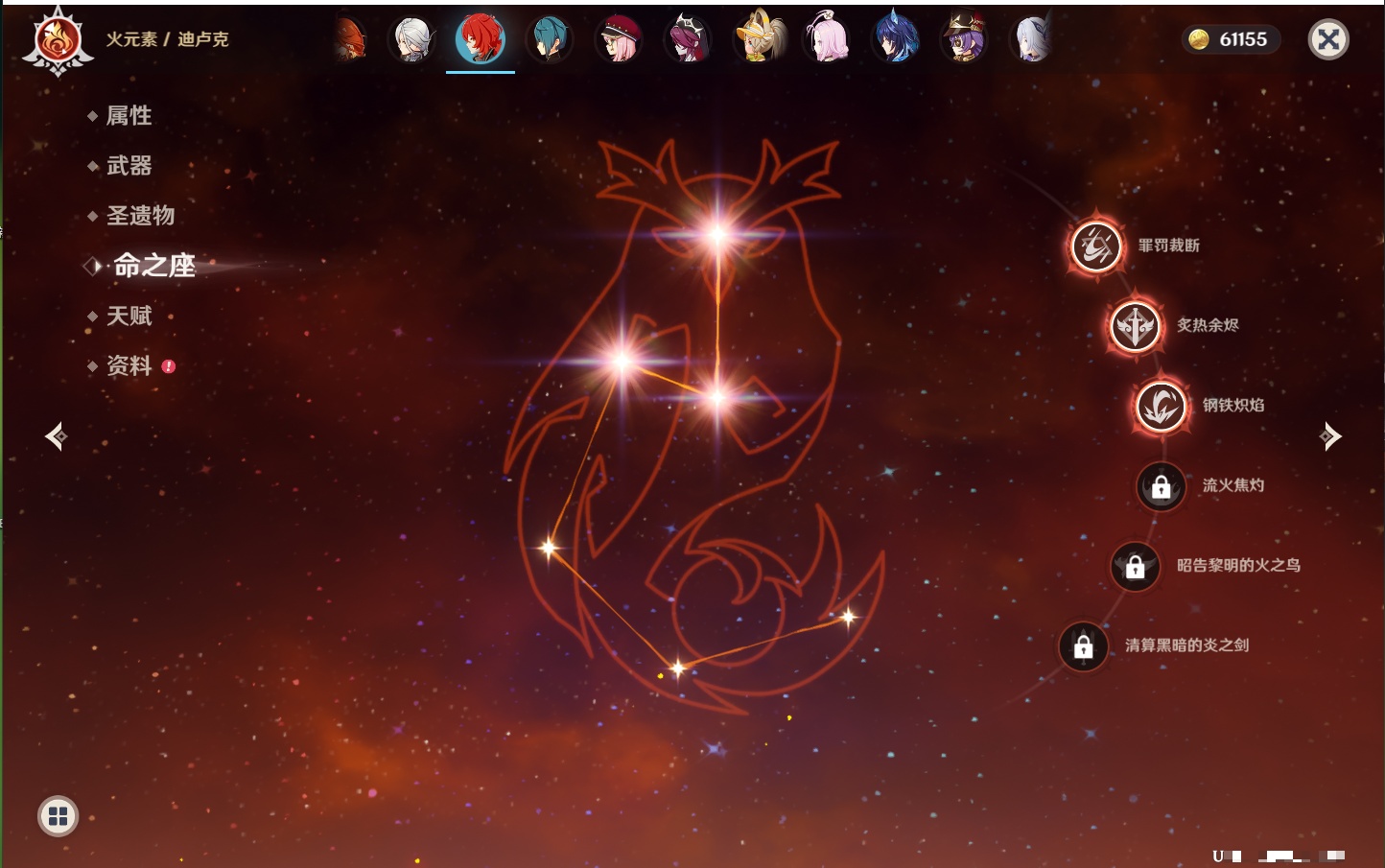Open the 武器 weapon tab
Screen dimensions: 1385x868
[129, 166]
